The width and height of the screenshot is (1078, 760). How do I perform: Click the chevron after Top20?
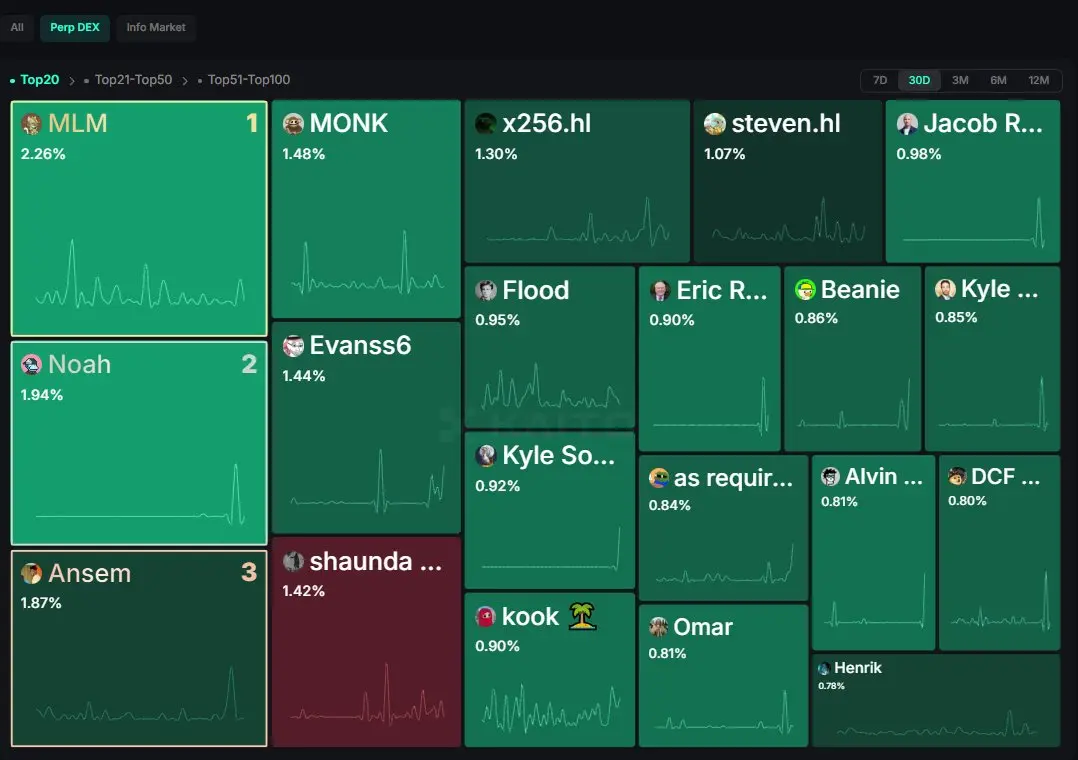[x=72, y=80]
